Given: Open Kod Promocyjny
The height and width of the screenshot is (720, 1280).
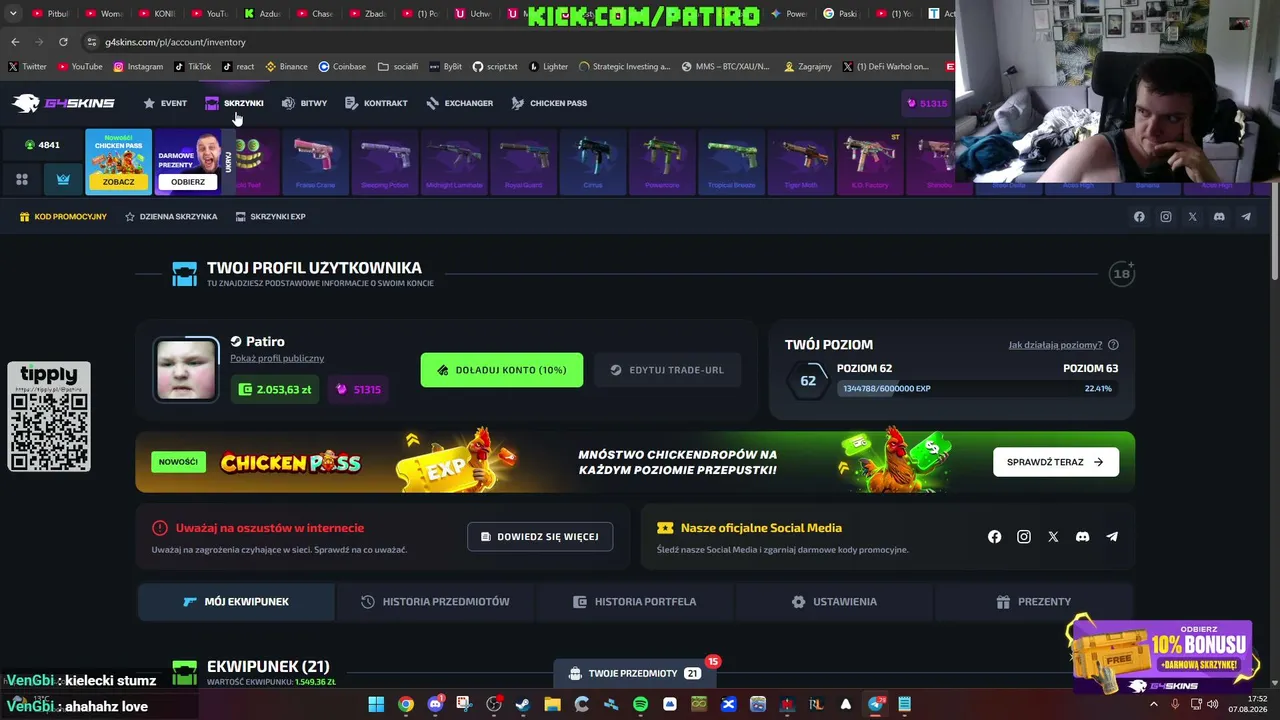Looking at the screenshot, I should coord(63,216).
